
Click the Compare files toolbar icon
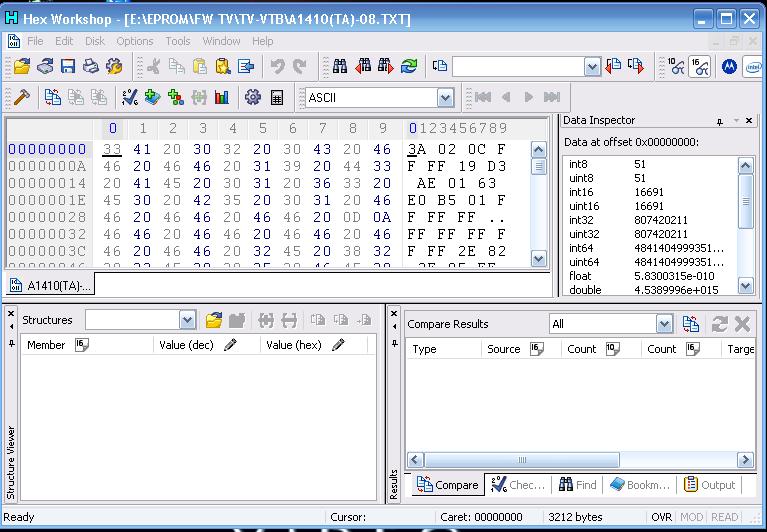(53, 97)
